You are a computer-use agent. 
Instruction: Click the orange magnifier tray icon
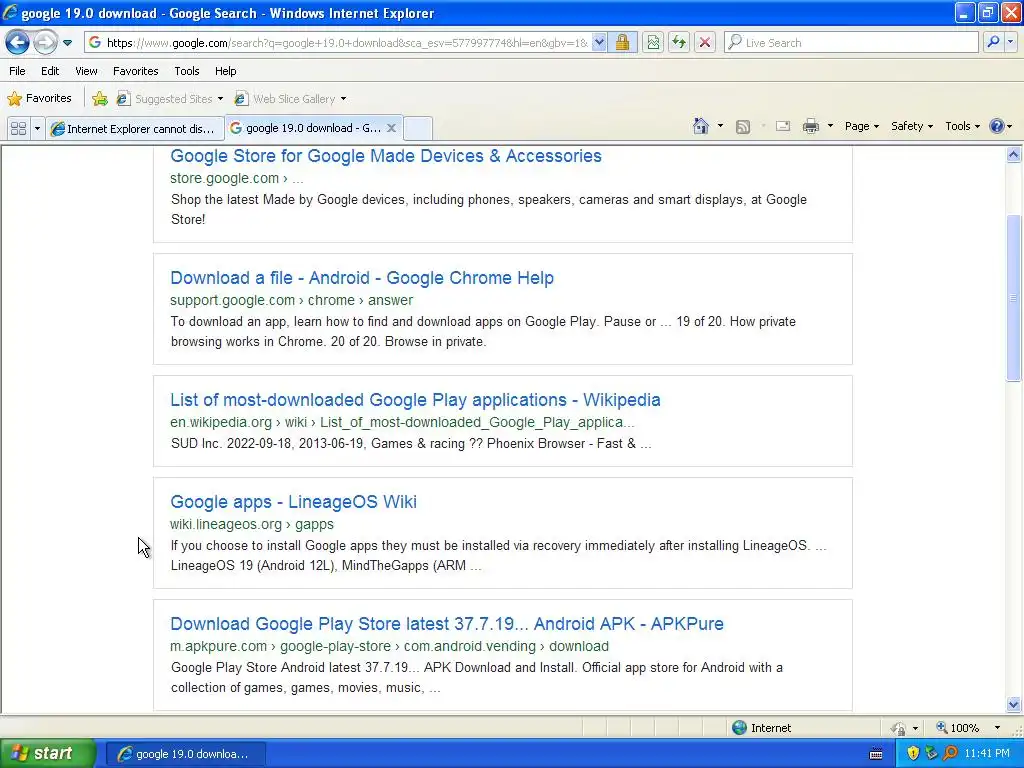click(950, 753)
